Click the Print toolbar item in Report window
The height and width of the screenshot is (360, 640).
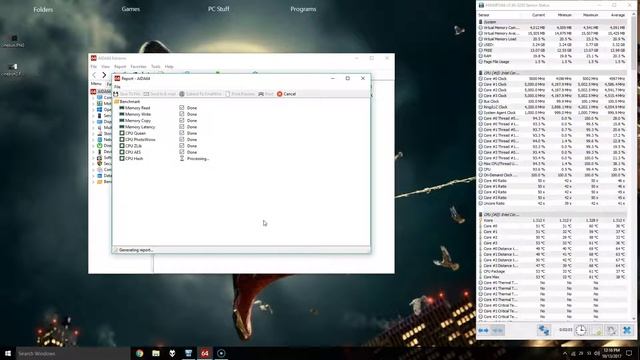pos(266,94)
